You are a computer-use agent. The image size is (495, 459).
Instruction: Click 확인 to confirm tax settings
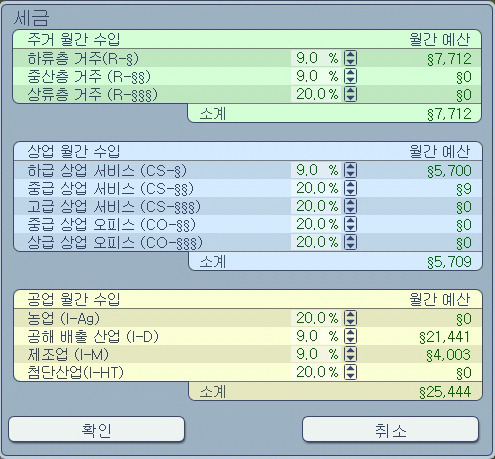pyautogui.click(x=96, y=429)
